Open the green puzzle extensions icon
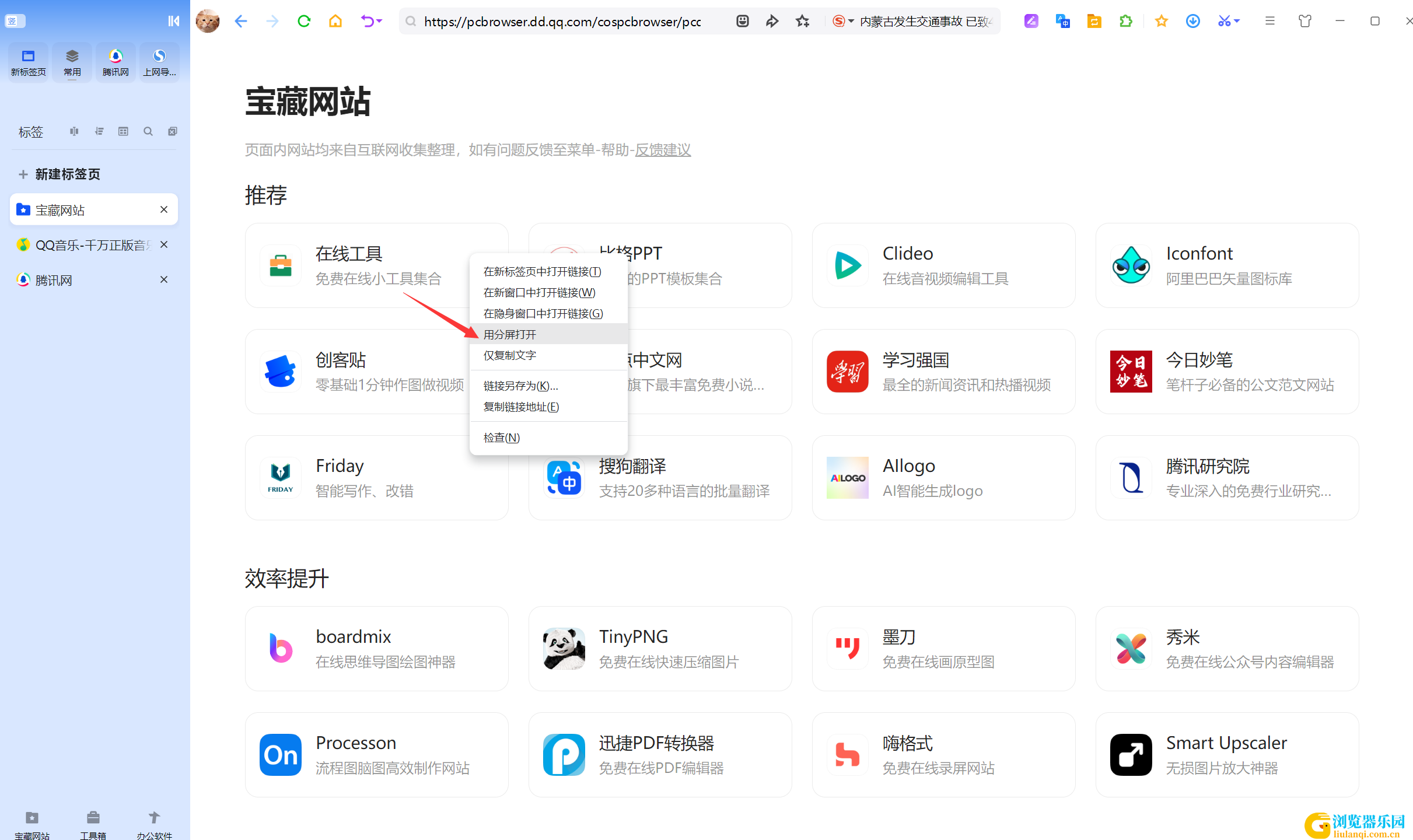 [1125, 21]
